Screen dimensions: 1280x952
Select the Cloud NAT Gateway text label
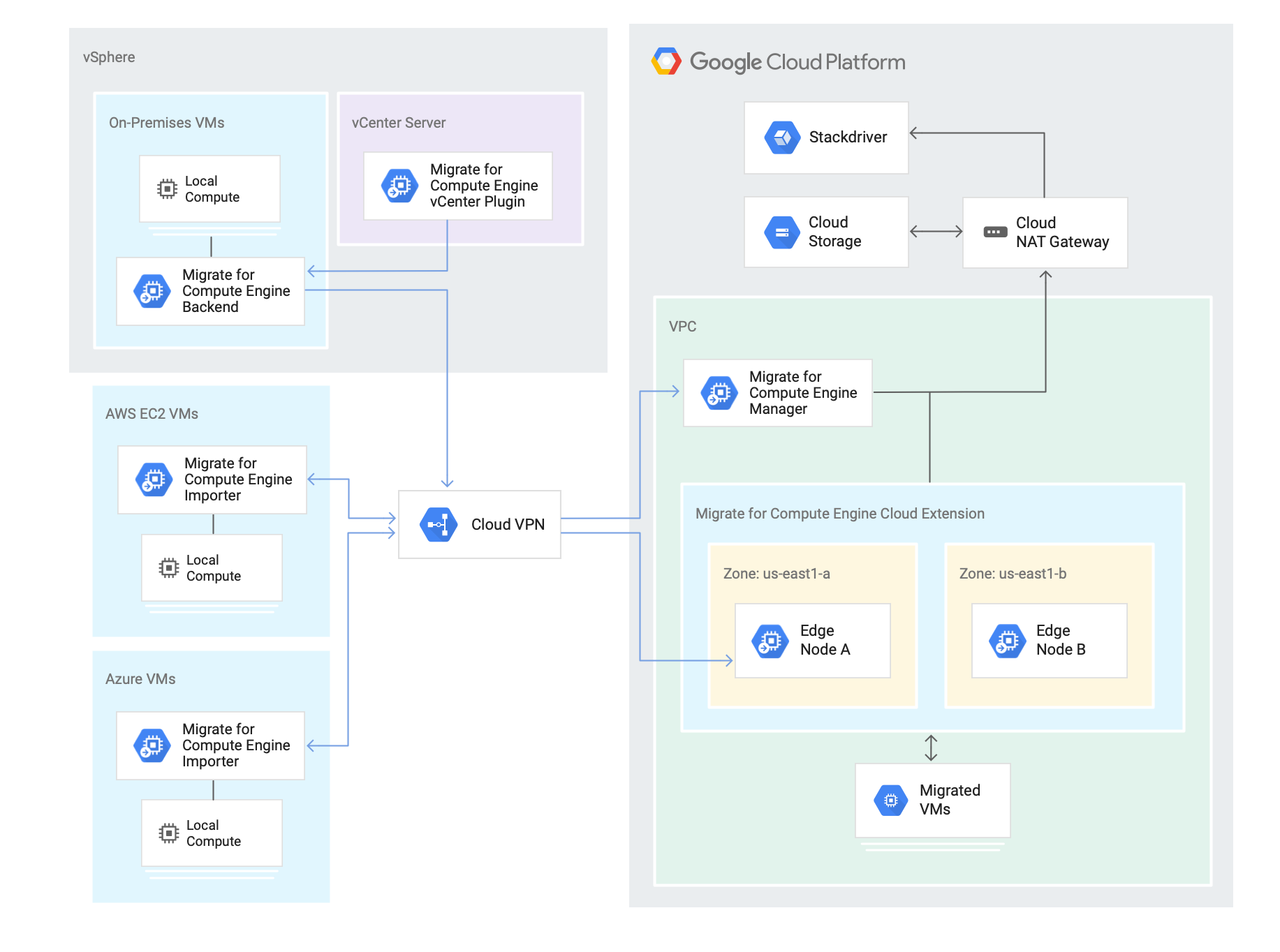tap(1062, 232)
